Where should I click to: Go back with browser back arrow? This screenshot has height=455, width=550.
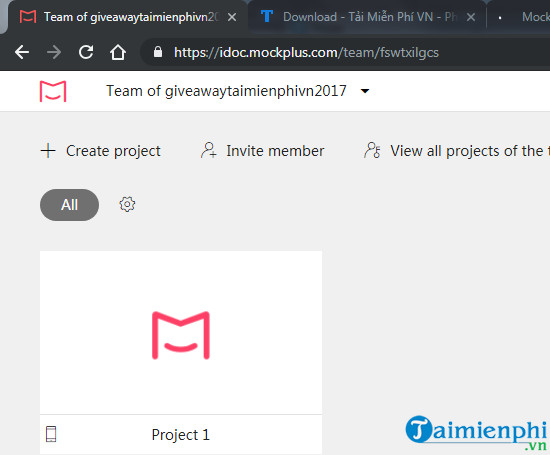click(22, 53)
